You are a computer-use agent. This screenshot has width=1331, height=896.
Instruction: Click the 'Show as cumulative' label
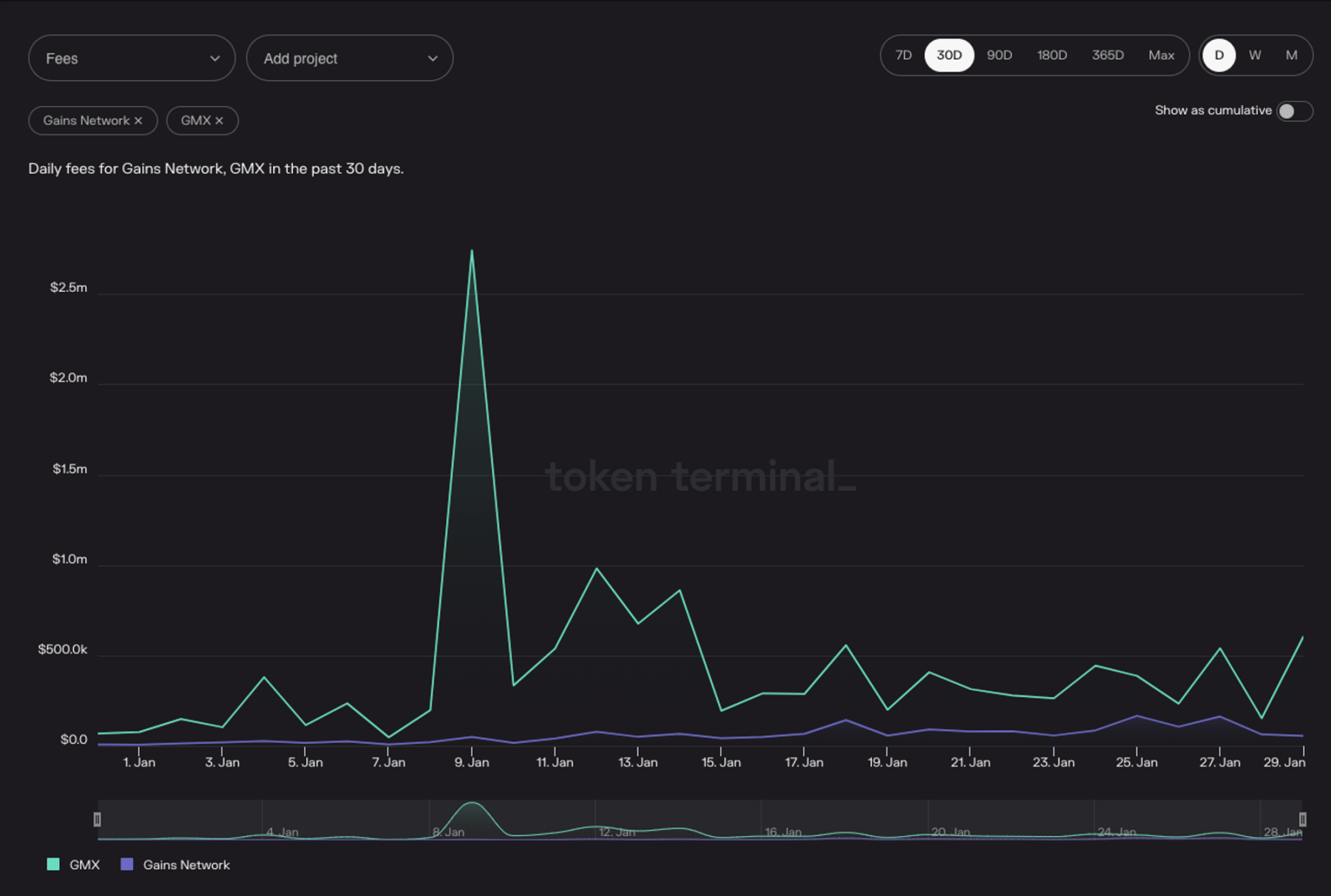pos(1213,110)
